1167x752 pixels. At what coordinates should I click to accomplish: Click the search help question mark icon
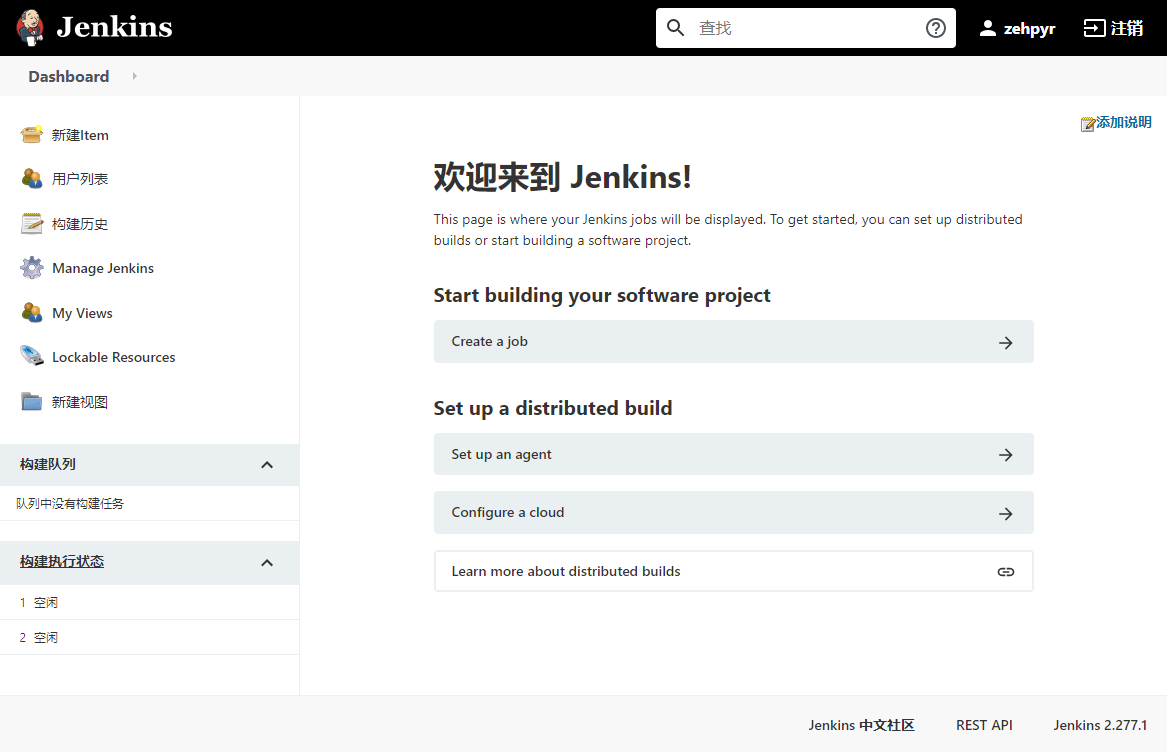pyautogui.click(x=935, y=28)
